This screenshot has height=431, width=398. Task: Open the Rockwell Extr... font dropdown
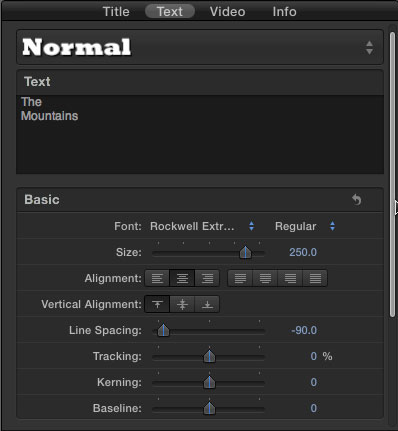[202, 226]
